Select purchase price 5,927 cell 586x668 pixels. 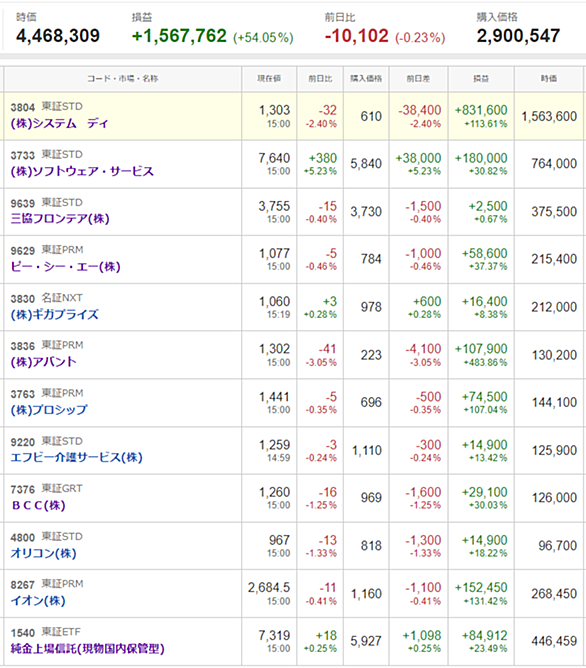point(366,641)
